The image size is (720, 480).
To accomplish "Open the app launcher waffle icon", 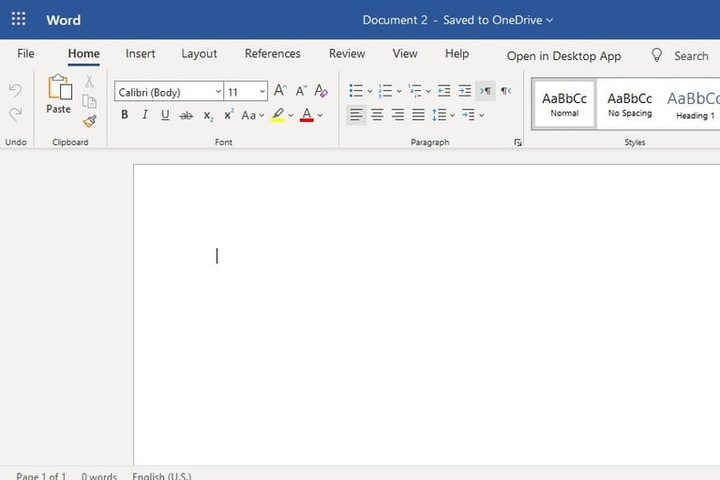I will click(x=19, y=20).
